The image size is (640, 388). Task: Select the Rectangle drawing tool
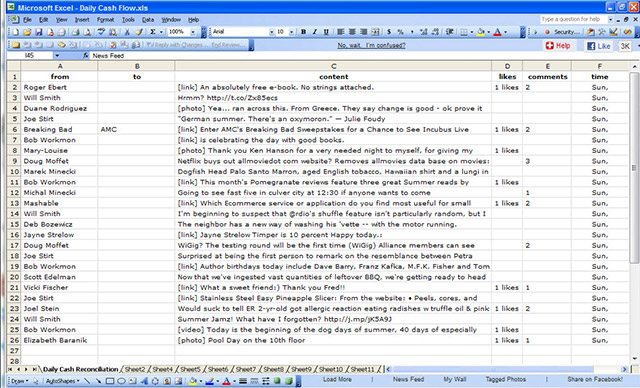[110, 381]
